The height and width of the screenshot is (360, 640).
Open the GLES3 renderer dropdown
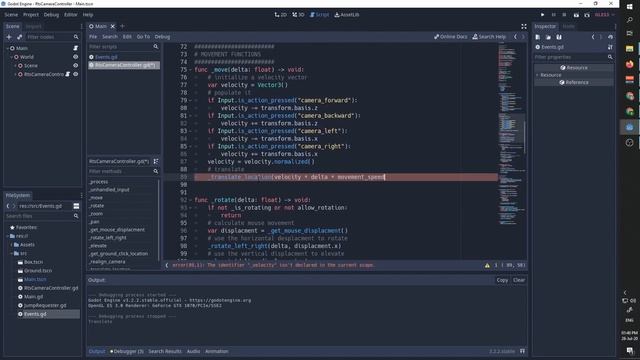click(x=604, y=15)
